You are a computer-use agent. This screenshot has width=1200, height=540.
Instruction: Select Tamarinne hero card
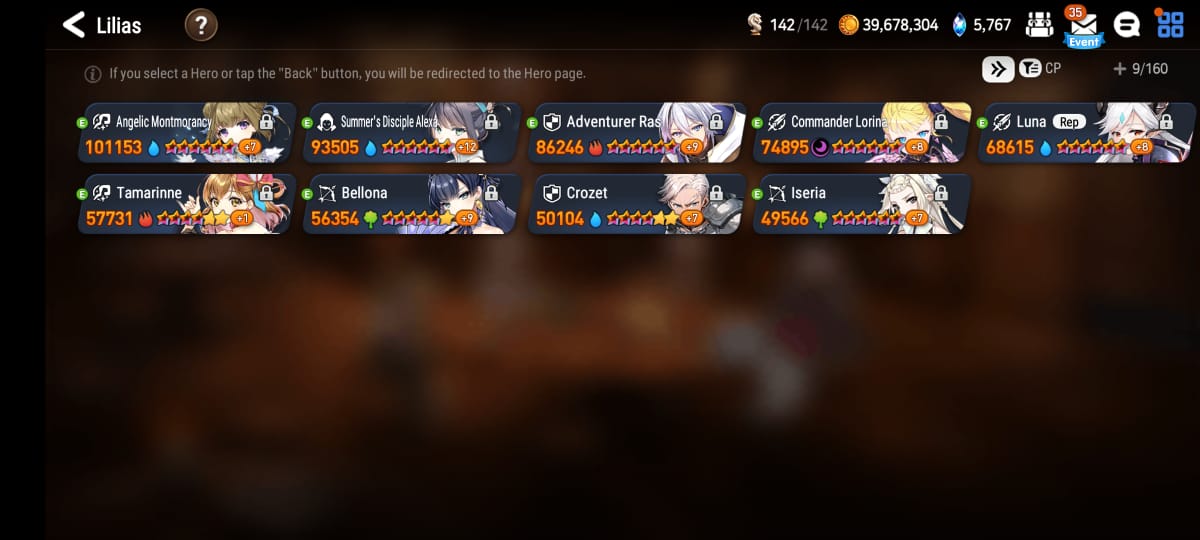pyautogui.click(x=187, y=204)
